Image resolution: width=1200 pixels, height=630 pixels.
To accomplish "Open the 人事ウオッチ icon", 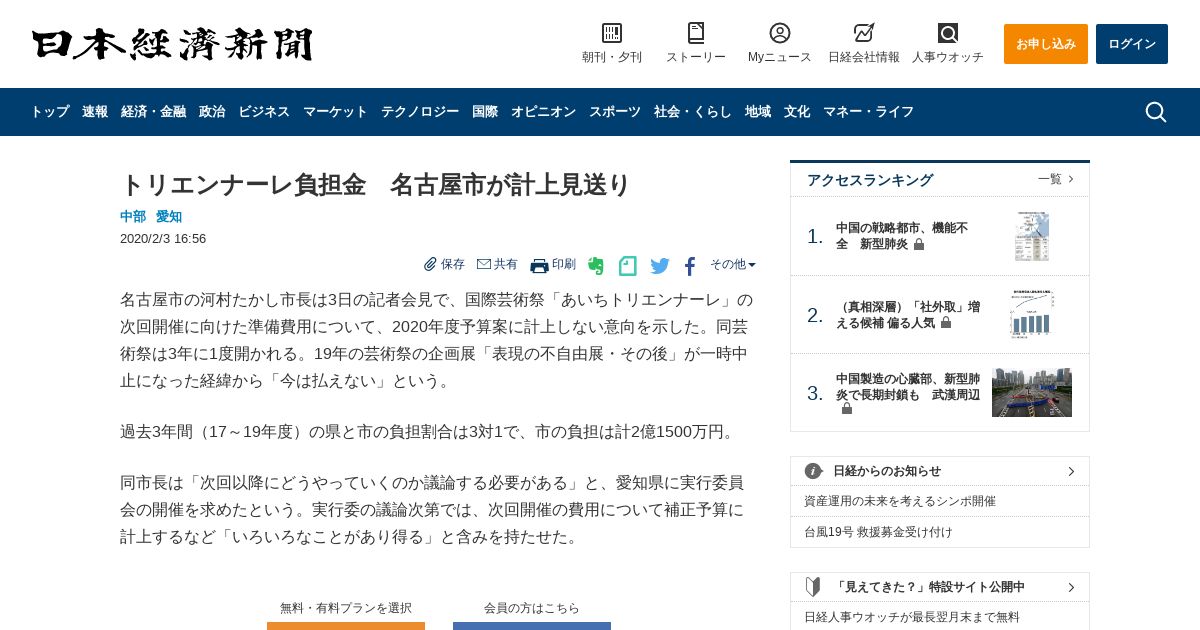I will click(948, 33).
